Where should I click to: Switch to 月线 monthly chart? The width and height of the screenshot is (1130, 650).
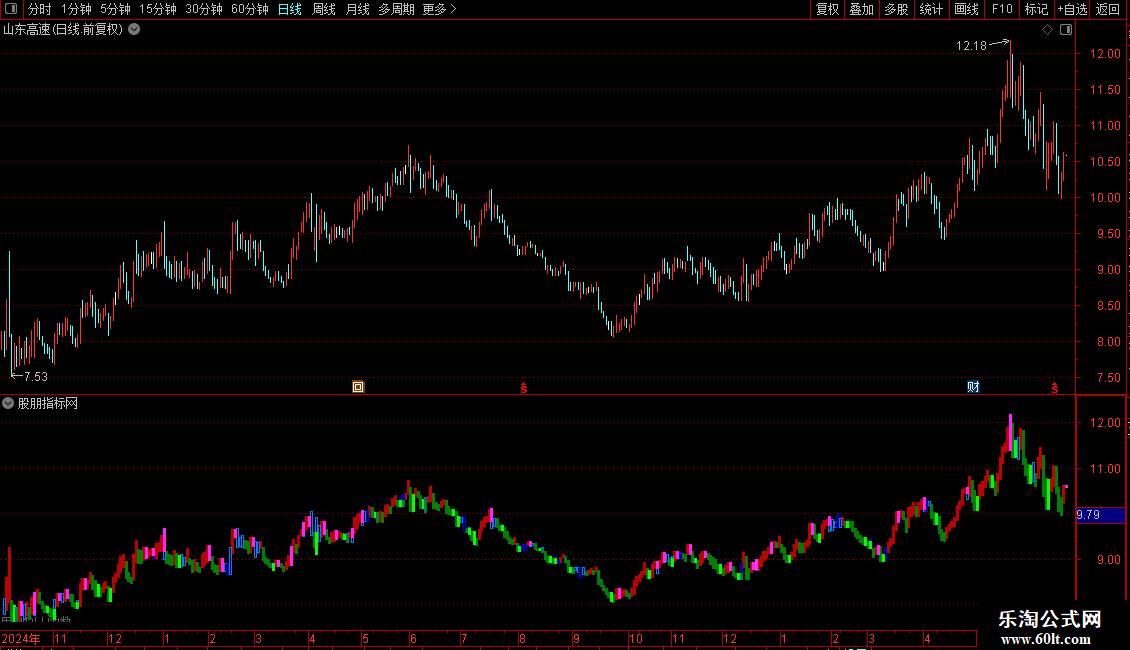coord(357,9)
